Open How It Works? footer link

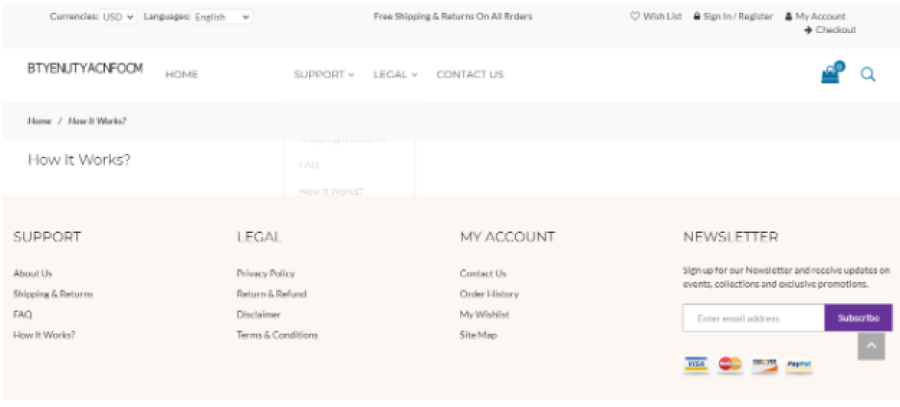(44, 335)
